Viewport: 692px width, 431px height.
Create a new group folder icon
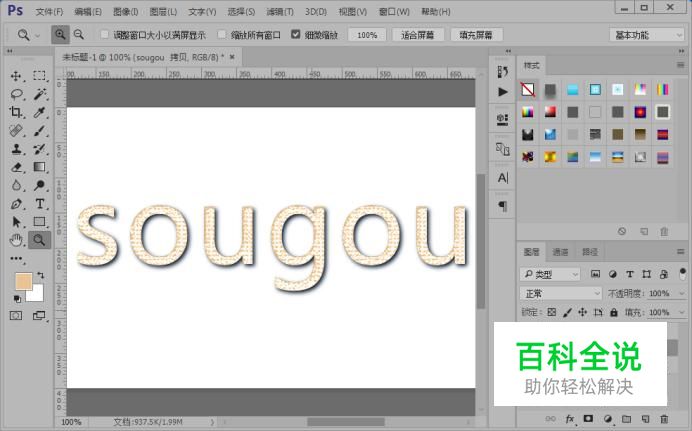627,418
